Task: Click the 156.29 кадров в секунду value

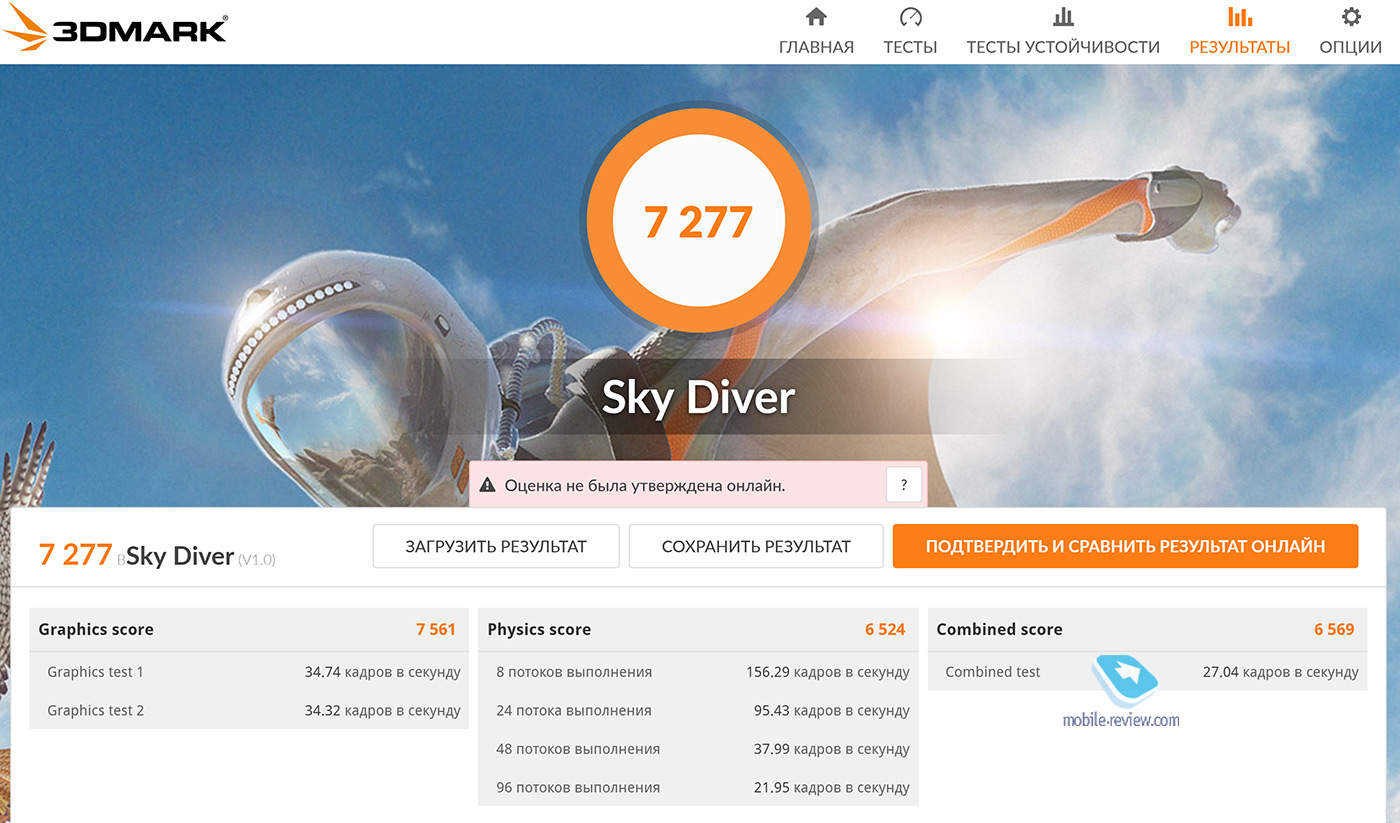Action: [828, 672]
